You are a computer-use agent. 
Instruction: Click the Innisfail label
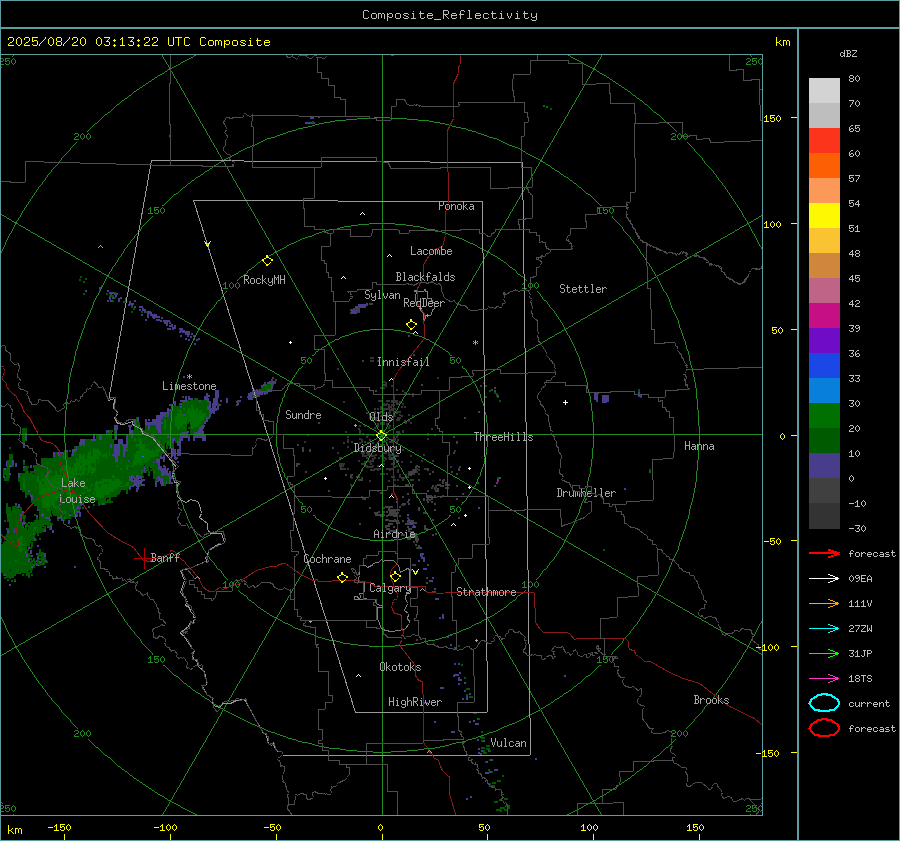point(403,362)
